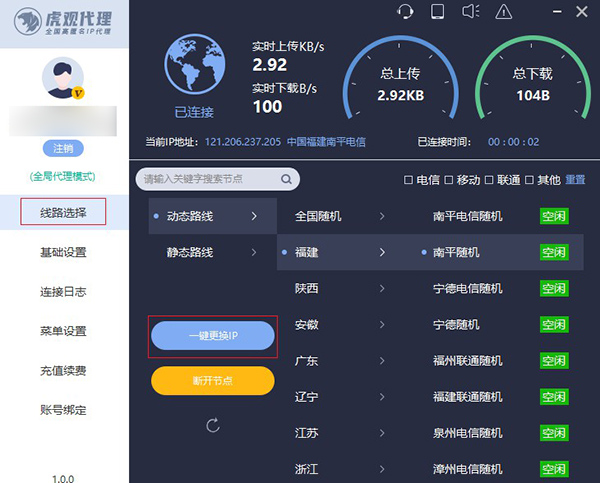Click the 重置 filter reset link
The width and height of the screenshot is (600, 483).
[575, 180]
